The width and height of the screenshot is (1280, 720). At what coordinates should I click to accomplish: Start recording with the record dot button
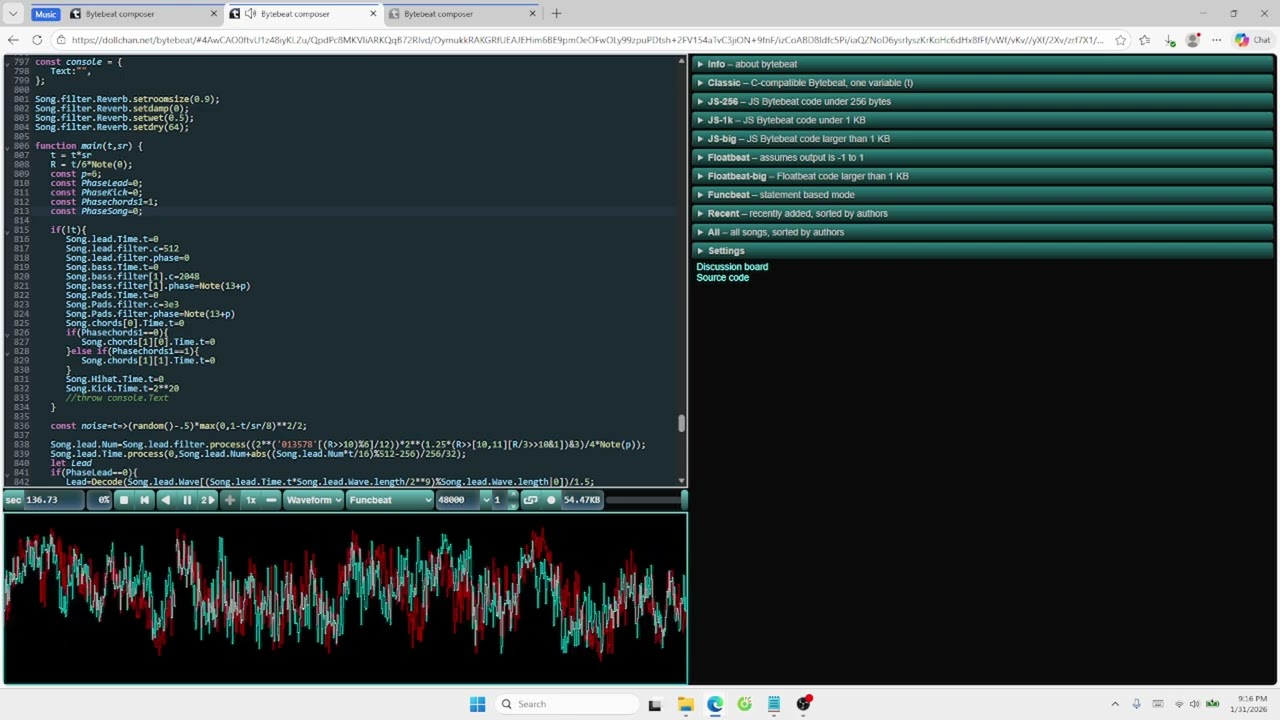click(551, 500)
